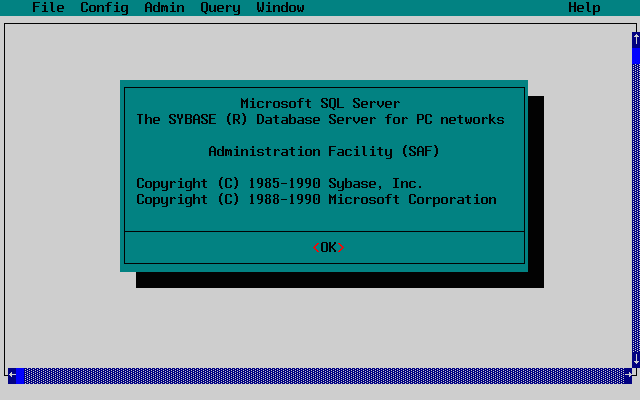The height and width of the screenshot is (400, 640).
Task: Open the Help menu
Action: tap(584, 7)
